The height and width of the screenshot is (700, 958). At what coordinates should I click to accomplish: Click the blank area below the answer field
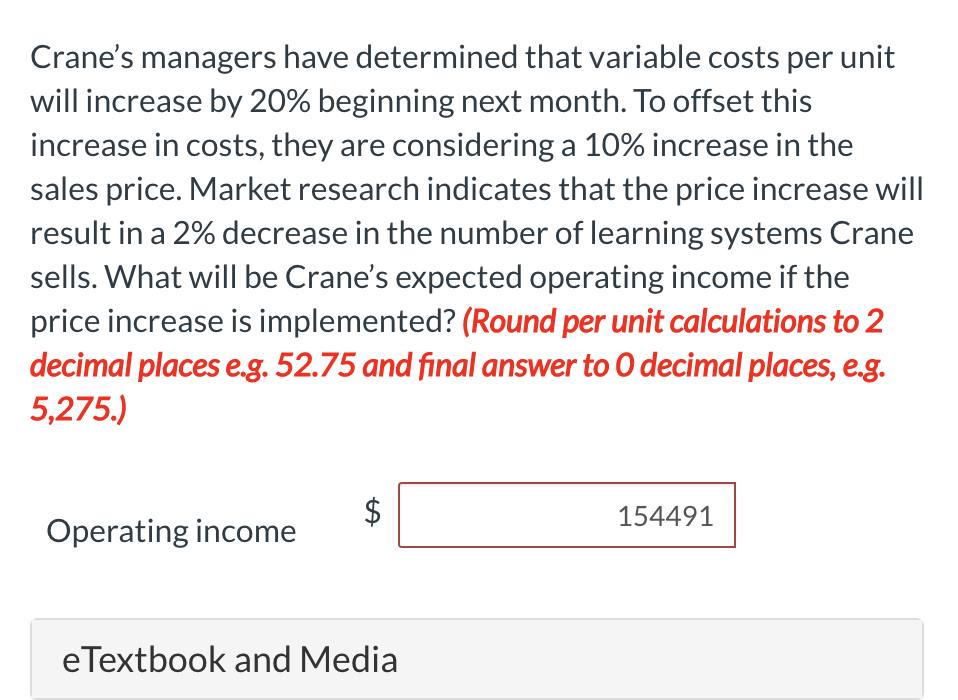point(479,585)
